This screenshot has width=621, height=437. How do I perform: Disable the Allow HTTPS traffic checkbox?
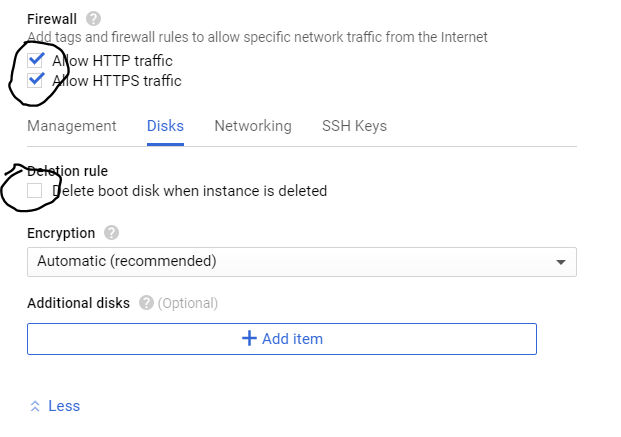point(36,80)
